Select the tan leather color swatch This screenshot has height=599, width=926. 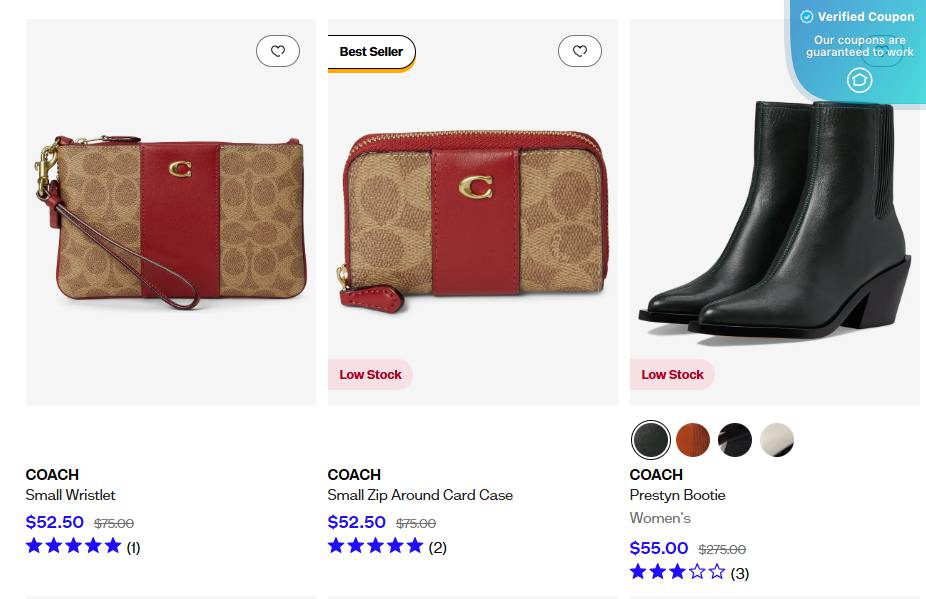[693, 440]
